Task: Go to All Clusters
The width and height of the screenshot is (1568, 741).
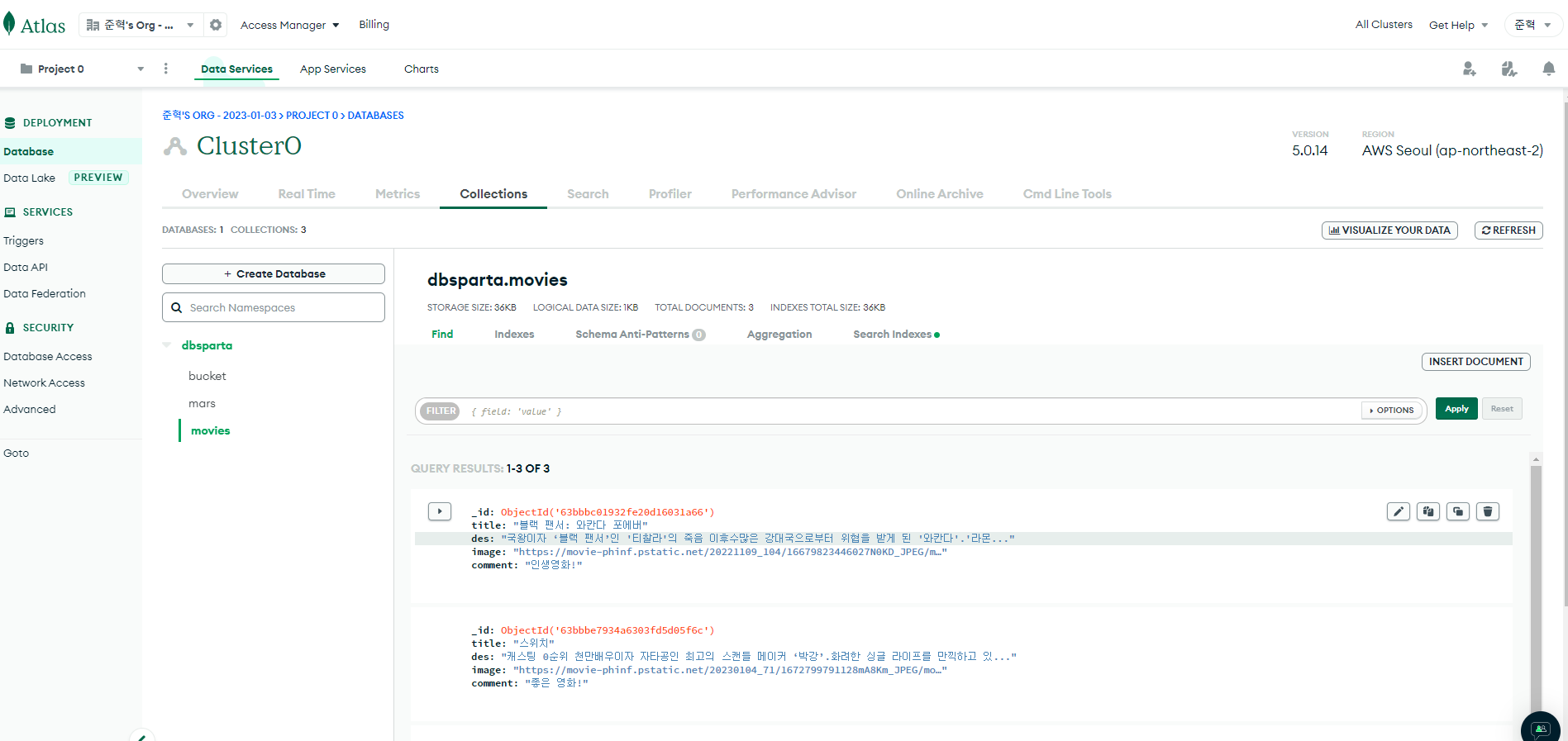Action: pos(1384,25)
